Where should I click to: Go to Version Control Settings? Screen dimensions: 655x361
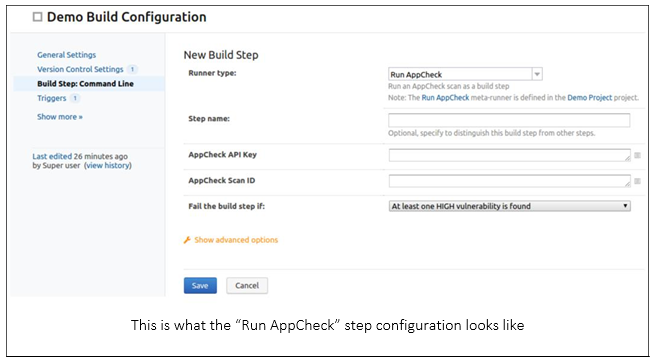pos(80,69)
